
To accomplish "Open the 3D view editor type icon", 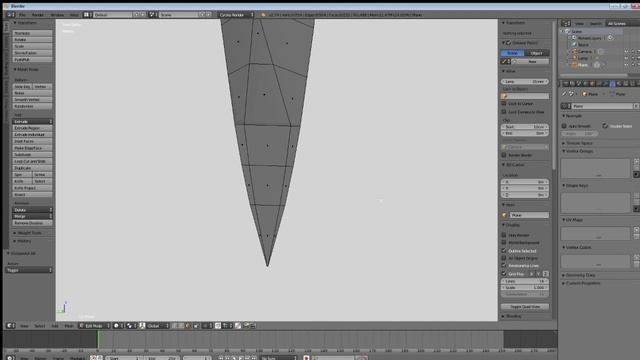I will point(10,326).
